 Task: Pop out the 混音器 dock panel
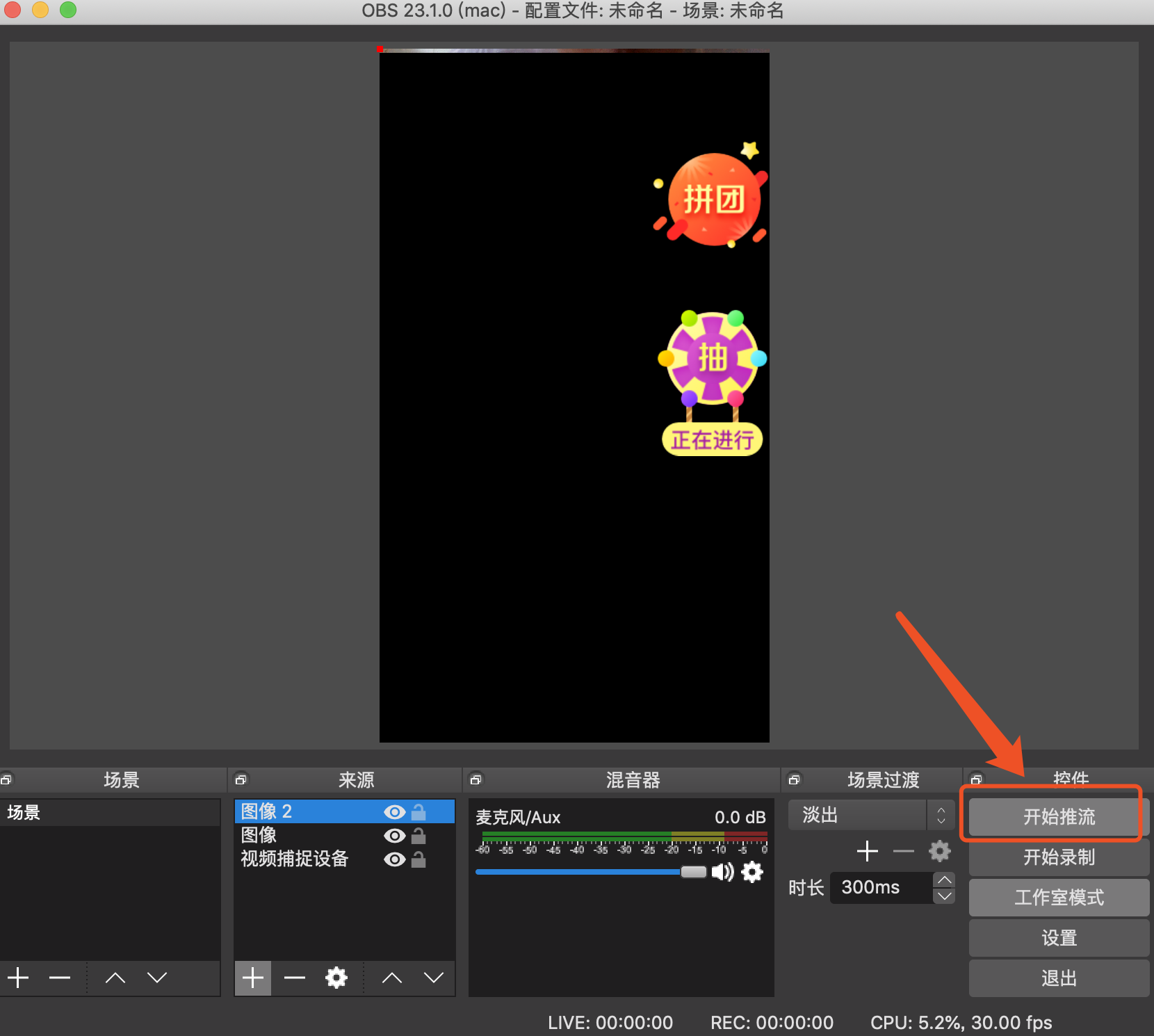[x=476, y=779]
